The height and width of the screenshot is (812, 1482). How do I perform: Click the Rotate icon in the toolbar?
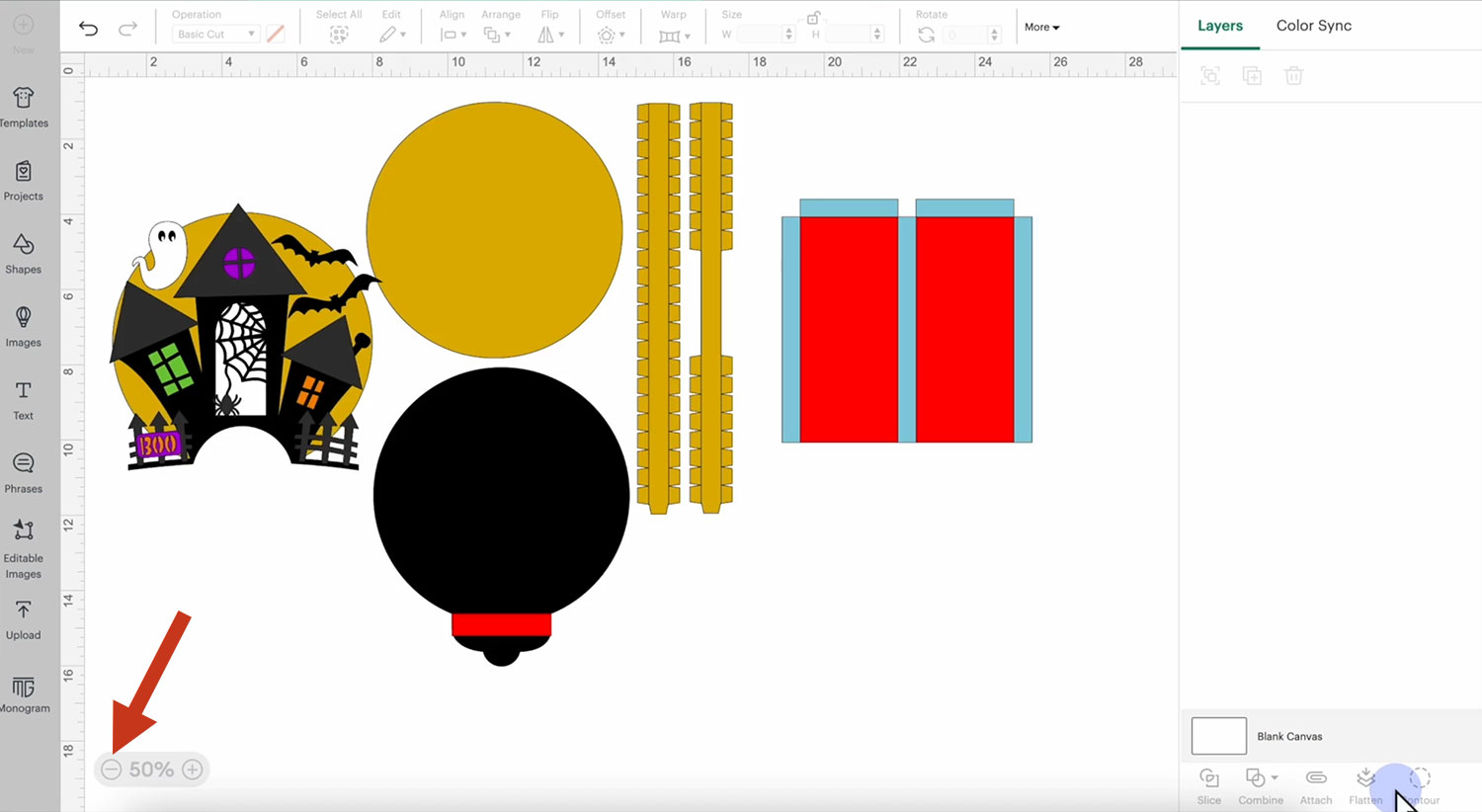pos(926,35)
